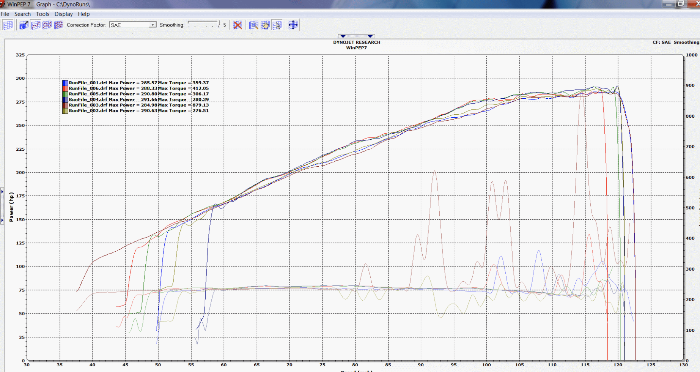
Task: Click the Power (hp) axis label
Action: click(x=12, y=208)
